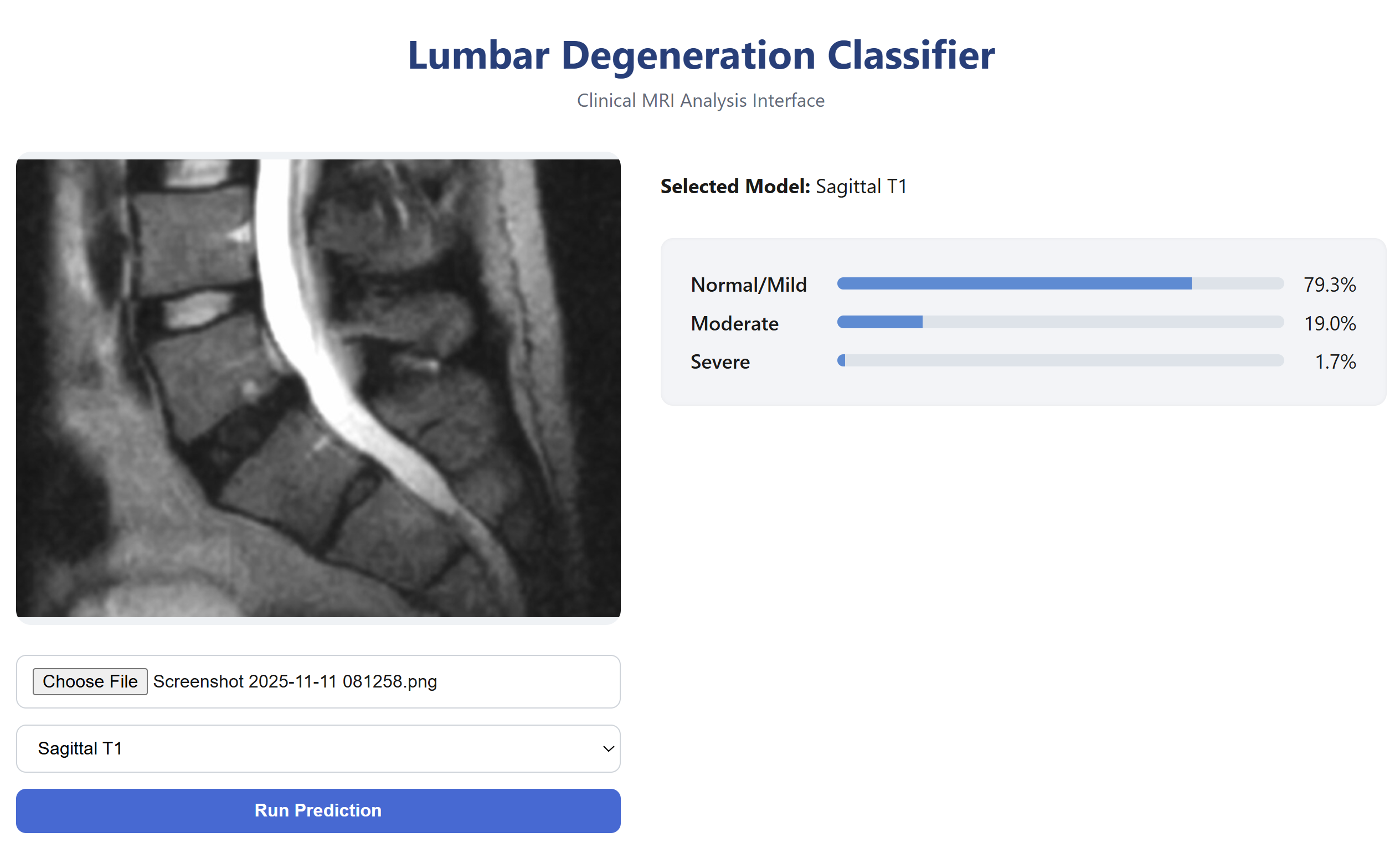Screen dimensions: 1400x853
Task: Open the Sagittal T1 model dropdown
Action: (318, 748)
